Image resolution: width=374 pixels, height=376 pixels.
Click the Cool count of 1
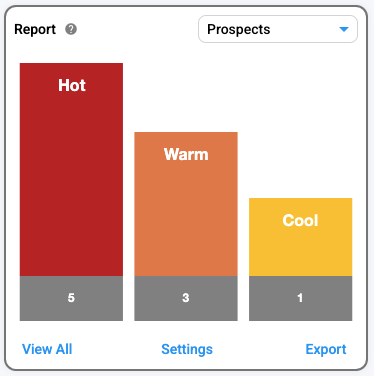pos(300,298)
